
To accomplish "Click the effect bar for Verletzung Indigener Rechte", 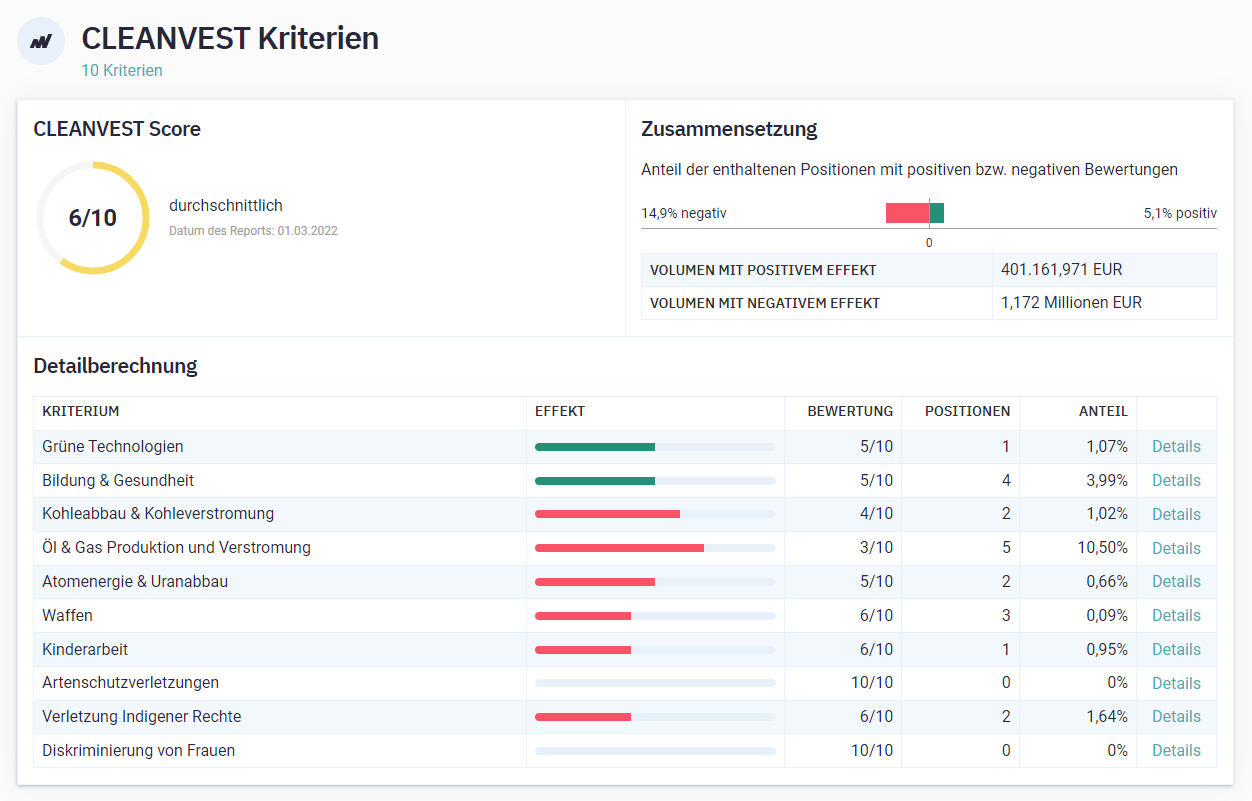I will 583,717.
